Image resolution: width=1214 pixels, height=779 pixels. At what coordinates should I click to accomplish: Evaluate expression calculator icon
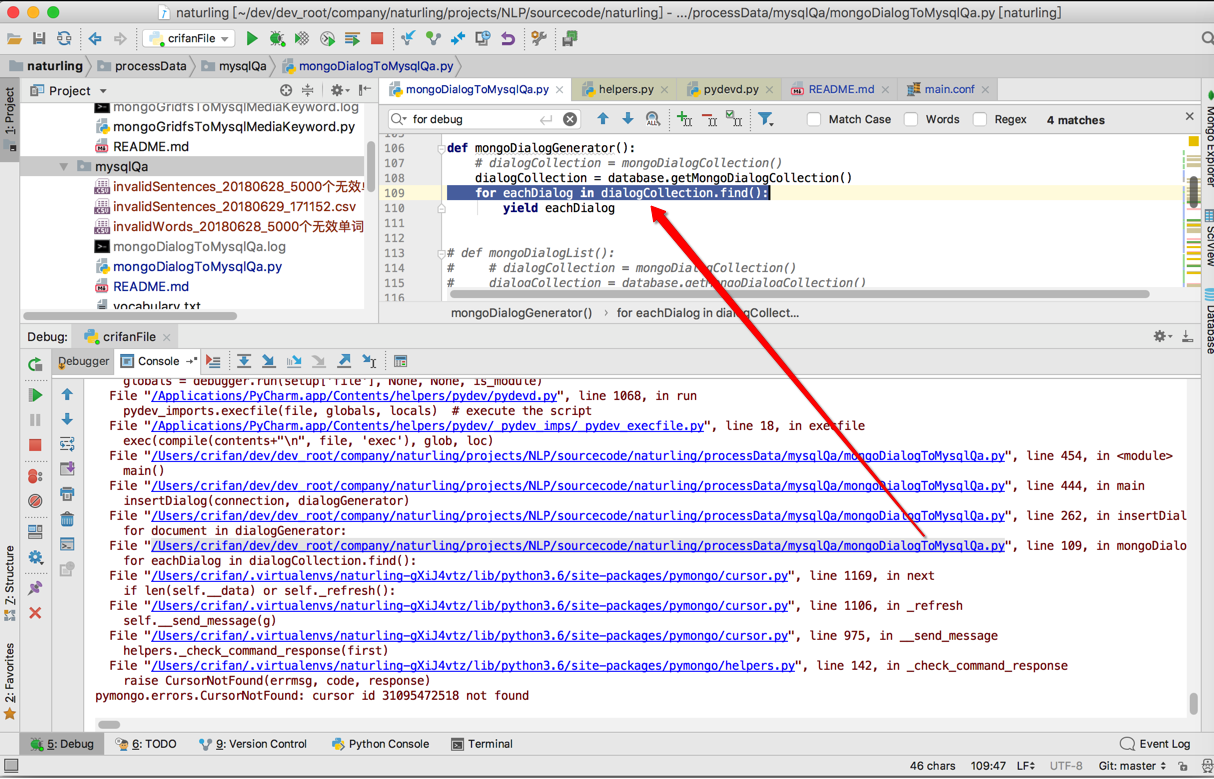tap(400, 361)
